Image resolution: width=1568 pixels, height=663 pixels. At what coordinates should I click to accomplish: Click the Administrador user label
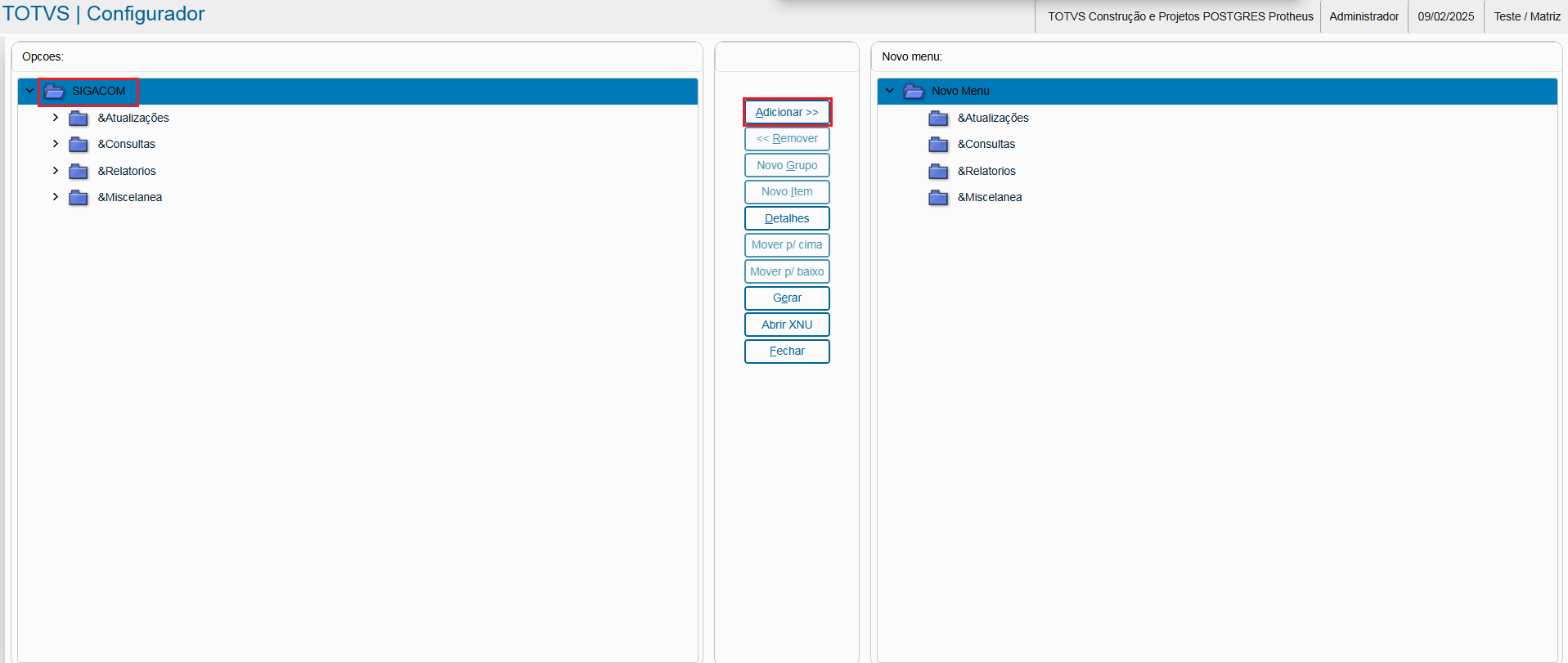[x=1364, y=16]
